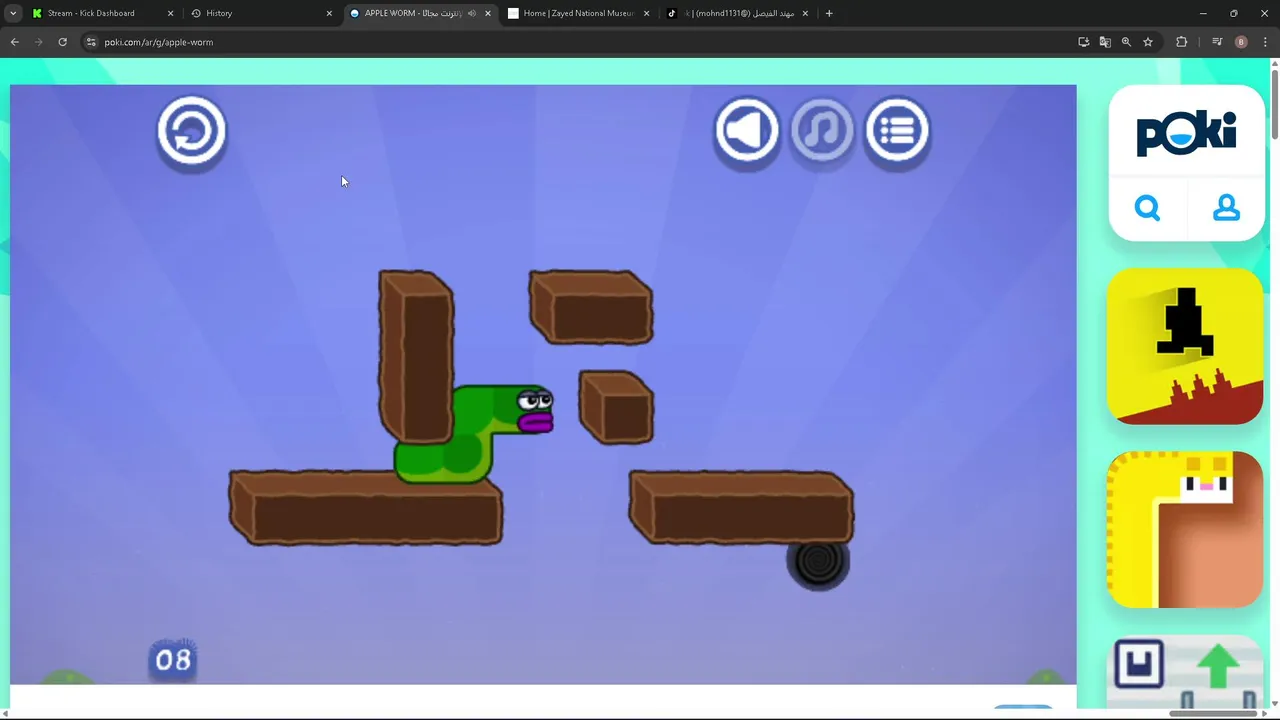
Task: Open the media controls icon in toolbar
Action: tap(1217, 42)
